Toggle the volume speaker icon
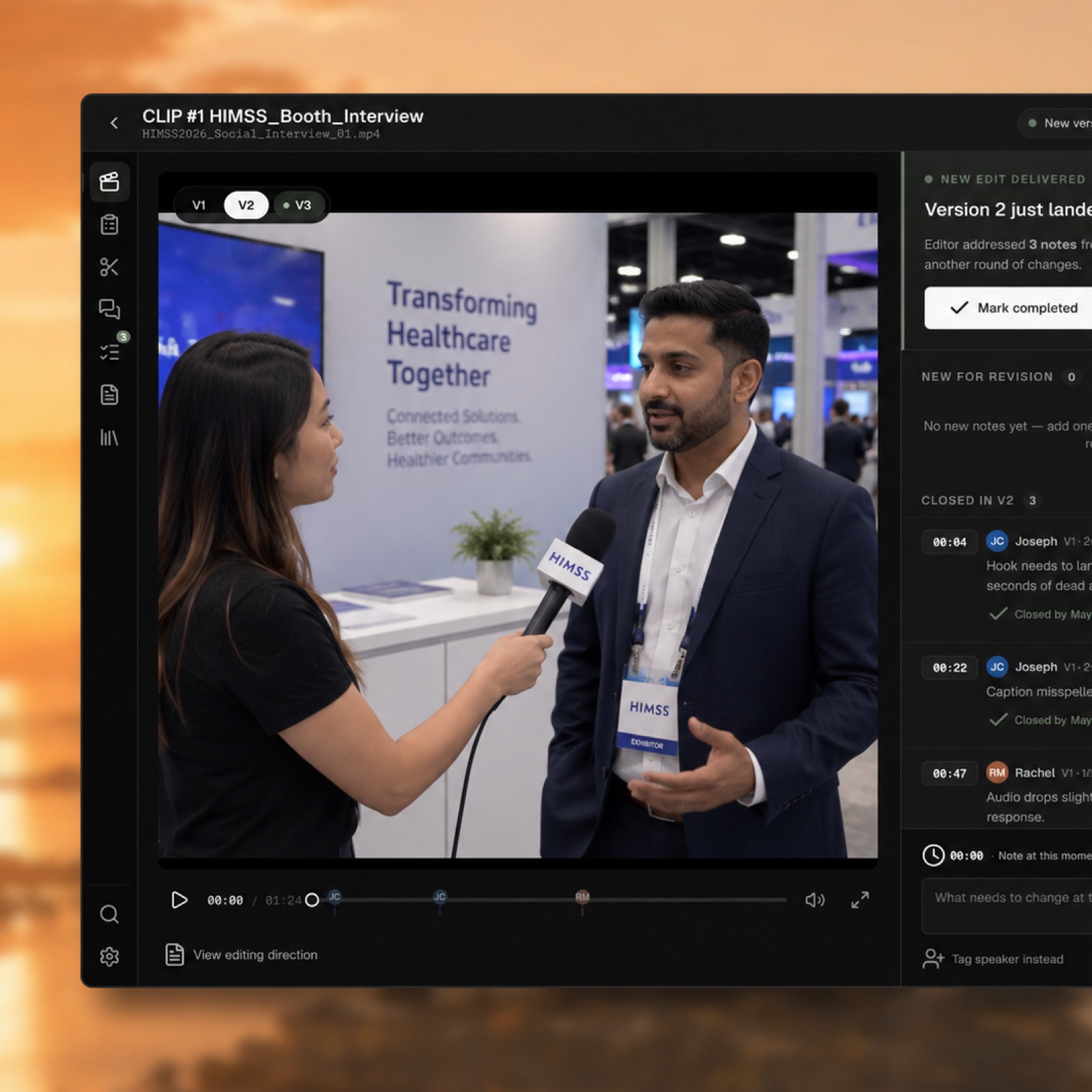This screenshot has height=1092, width=1092. [815, 900]
